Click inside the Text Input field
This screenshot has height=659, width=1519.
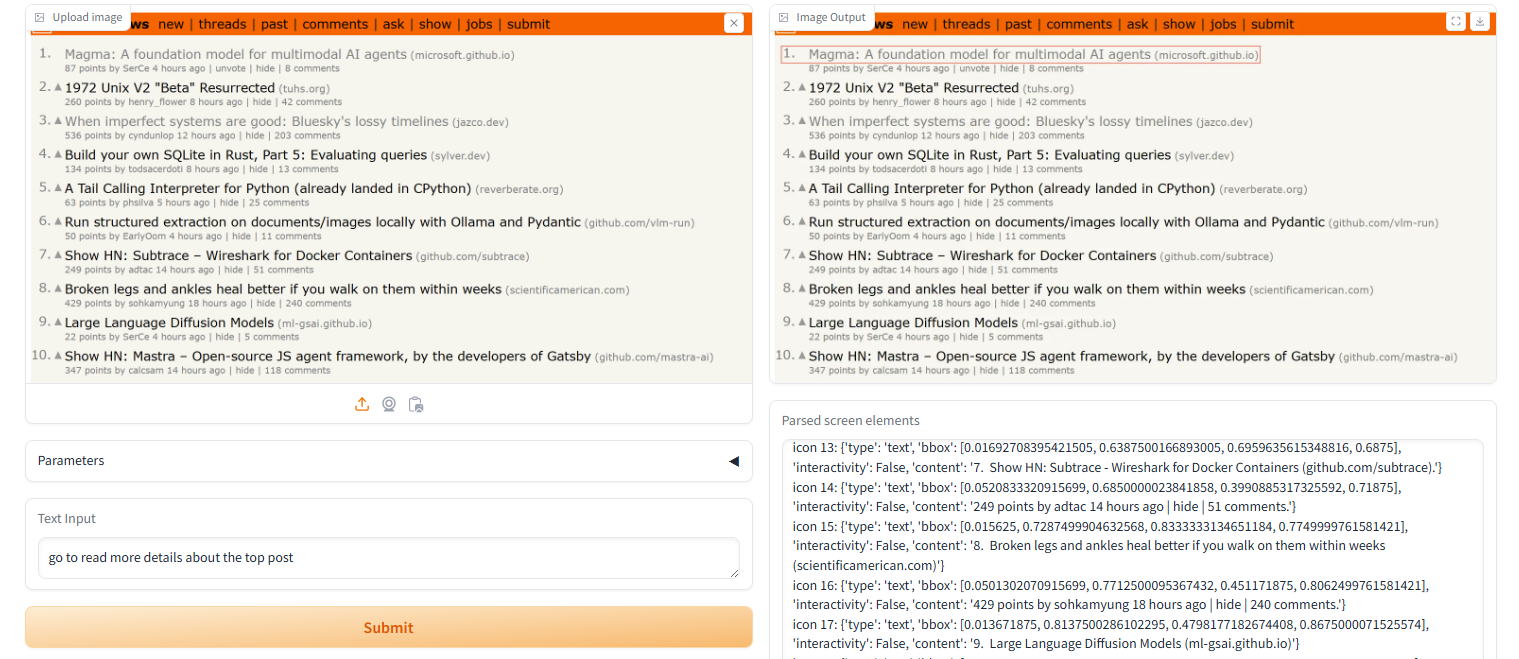click(x=388, y=558)
